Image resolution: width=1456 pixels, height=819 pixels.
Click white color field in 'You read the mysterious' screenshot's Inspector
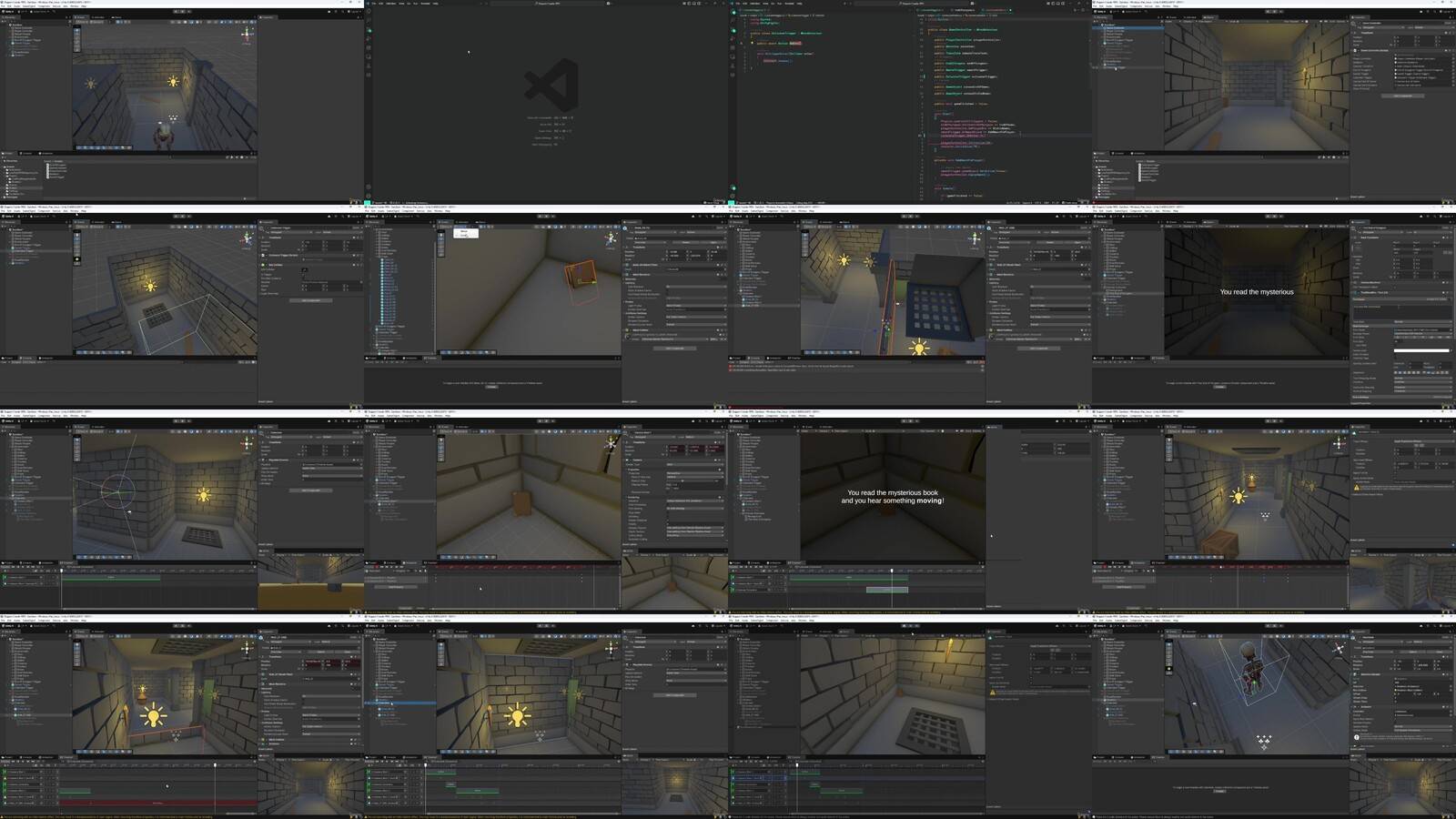tap(1421, 350)
